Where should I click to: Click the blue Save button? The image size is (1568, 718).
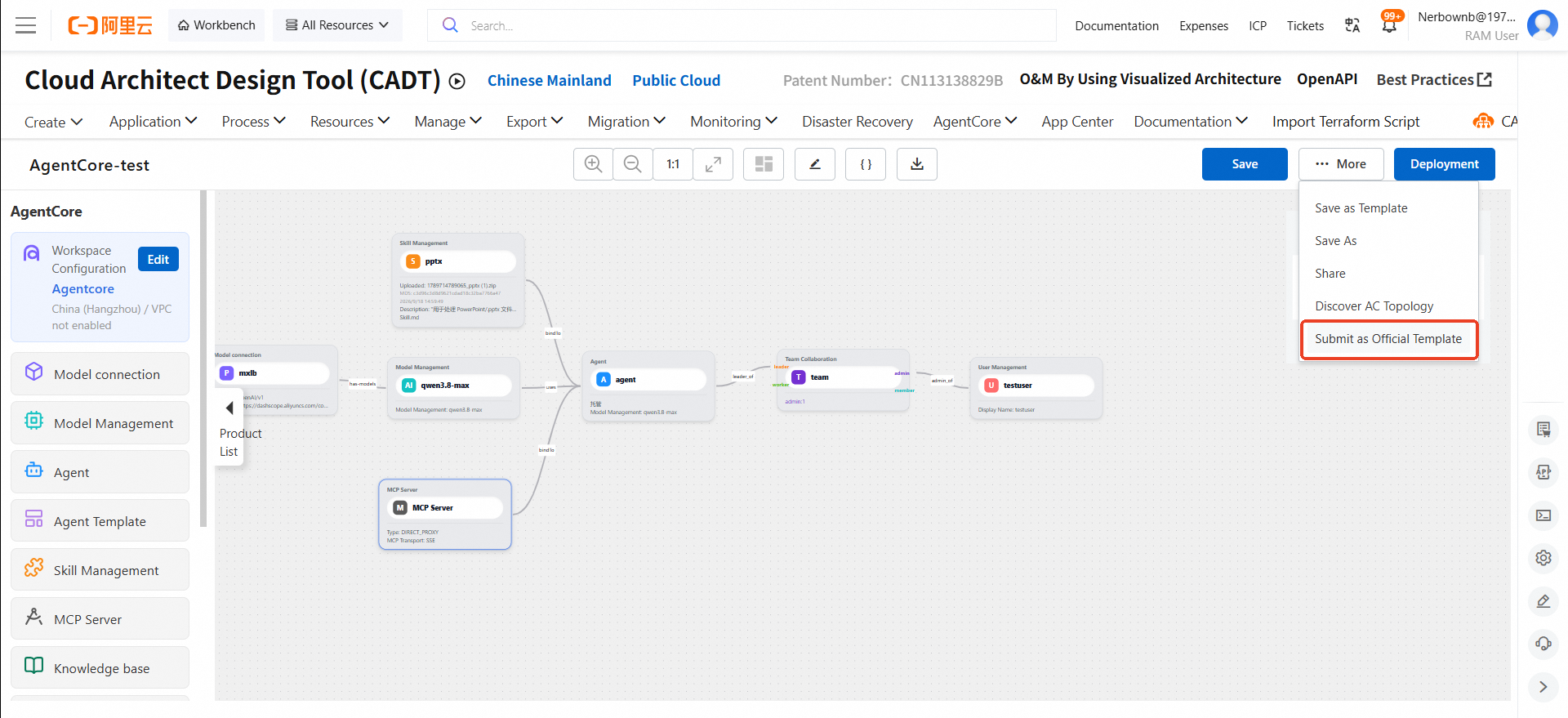(x=1245, y=164)
